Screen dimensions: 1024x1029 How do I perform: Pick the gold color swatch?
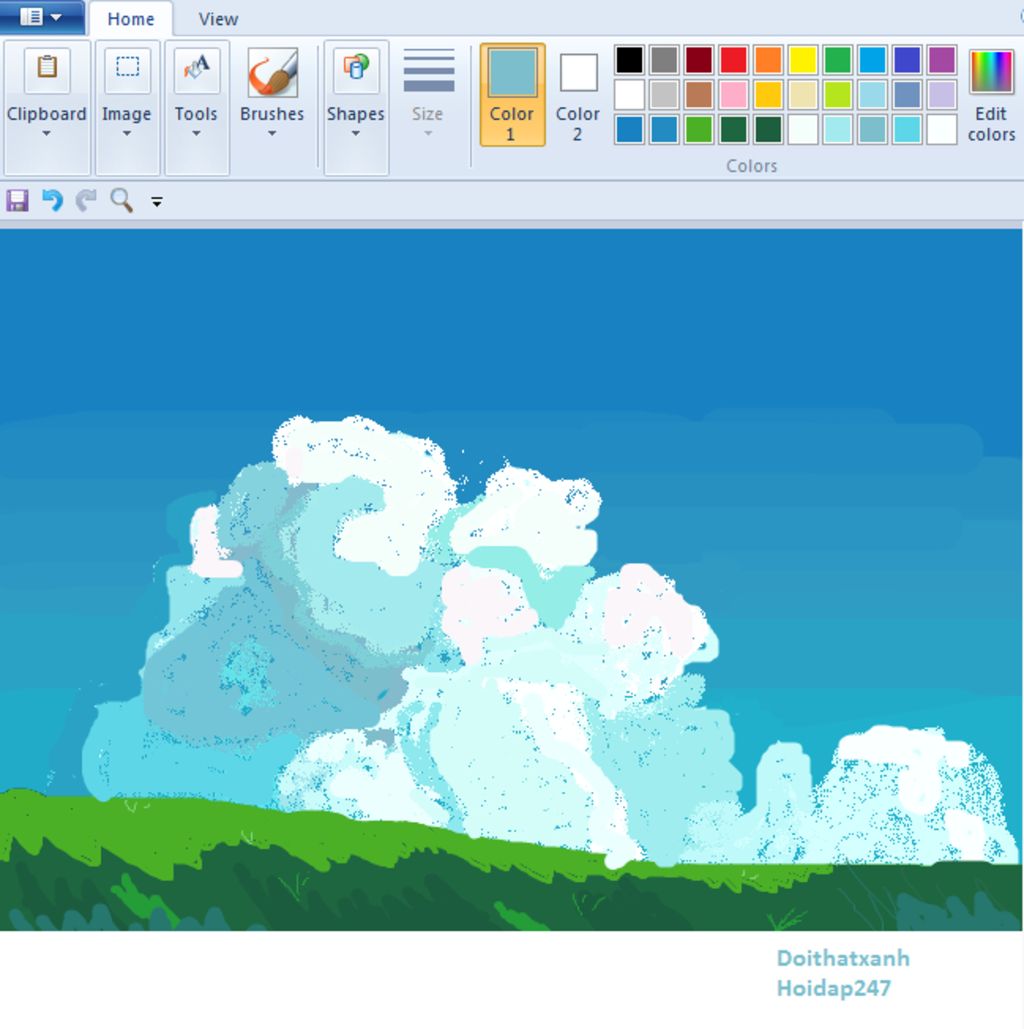coord(769,94)
